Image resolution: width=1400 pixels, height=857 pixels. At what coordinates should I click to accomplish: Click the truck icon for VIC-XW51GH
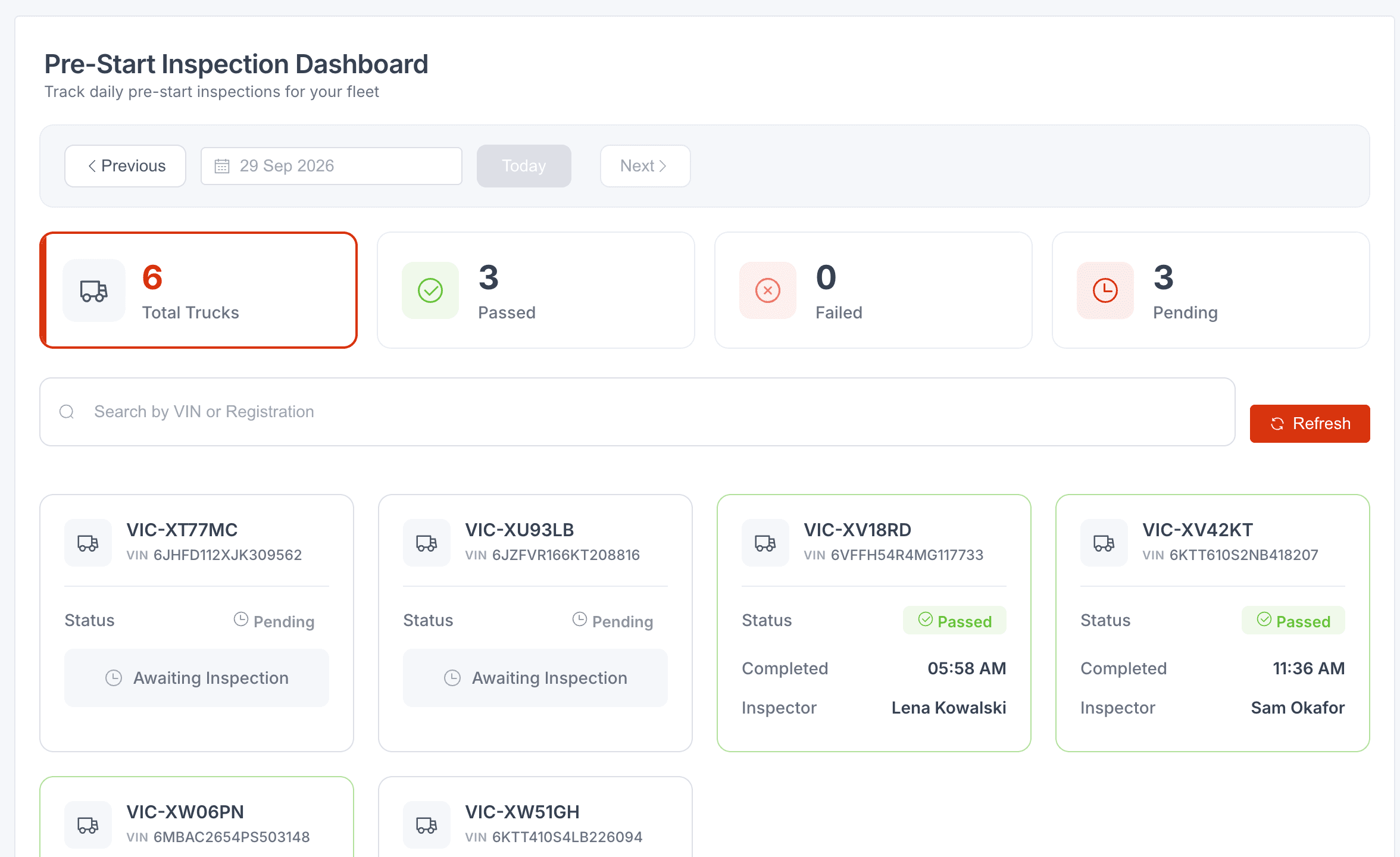click(427, 825)
